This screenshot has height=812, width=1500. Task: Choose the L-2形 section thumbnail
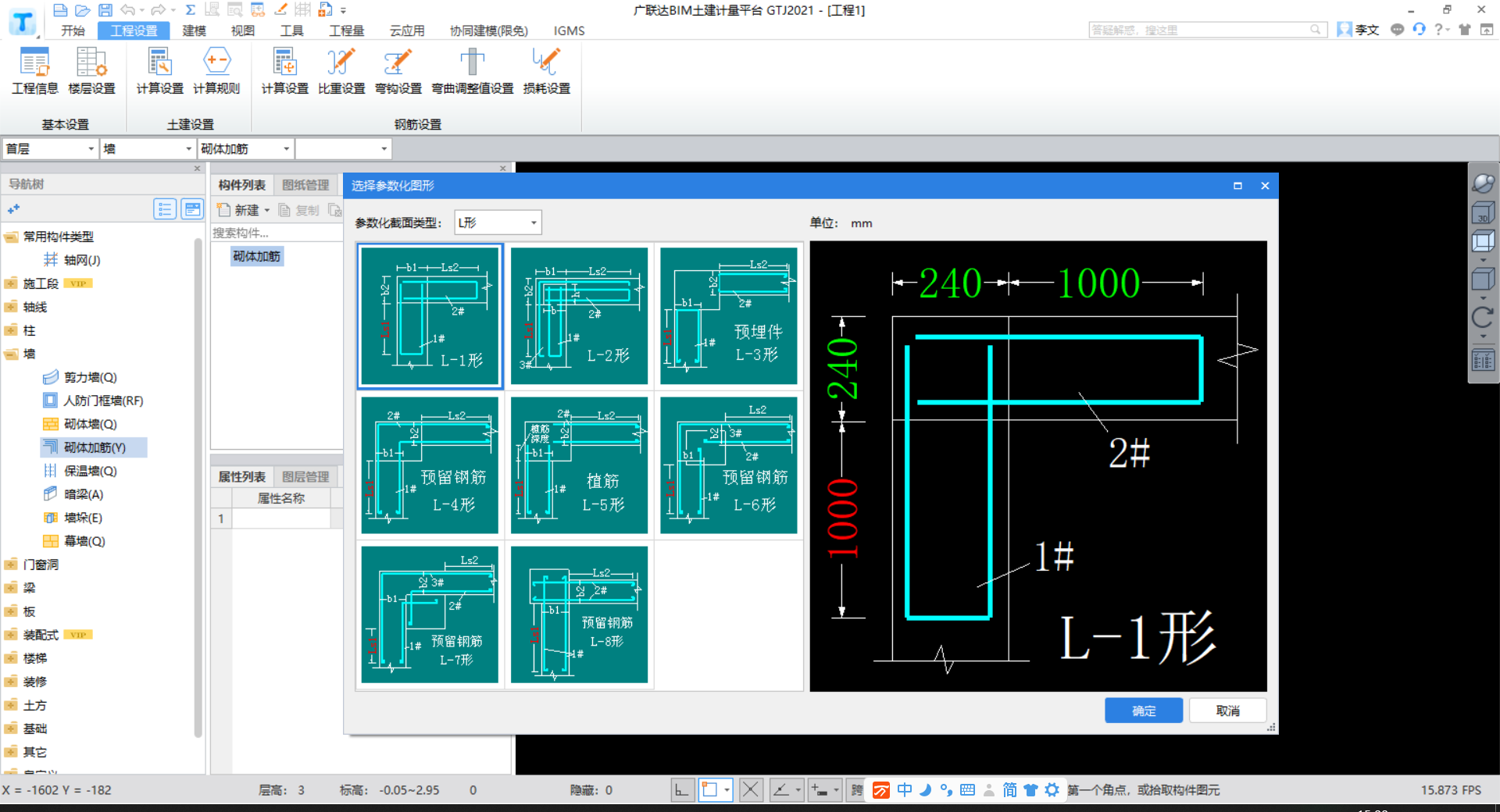(579, 315)
